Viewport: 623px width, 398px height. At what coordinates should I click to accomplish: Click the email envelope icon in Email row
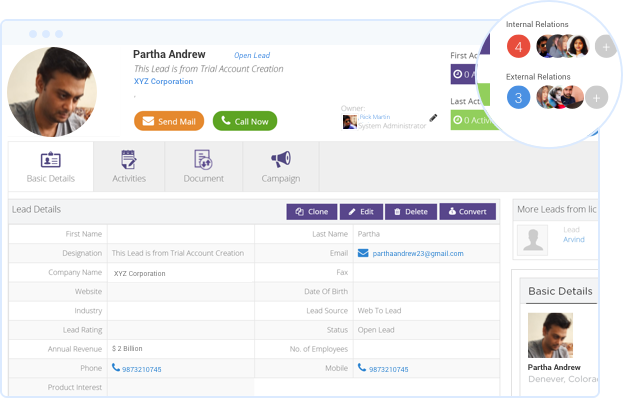[363, 253]
